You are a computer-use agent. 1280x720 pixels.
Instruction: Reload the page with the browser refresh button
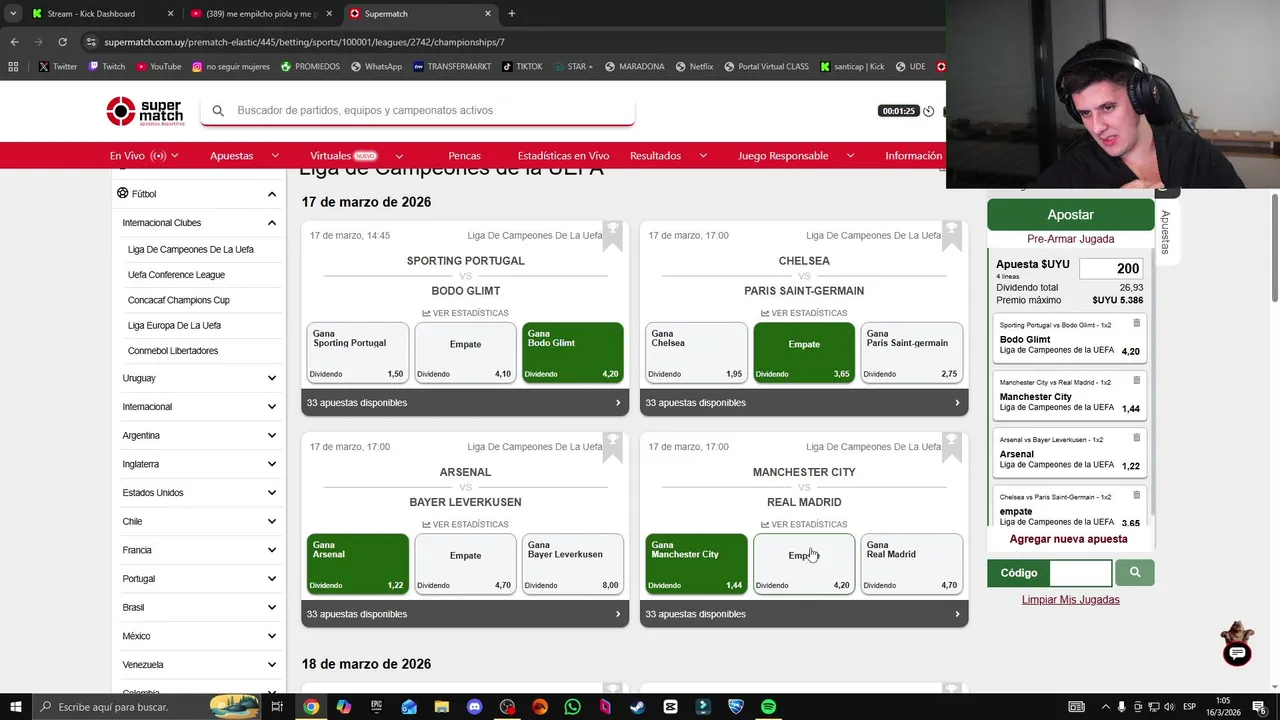point(62,42)
